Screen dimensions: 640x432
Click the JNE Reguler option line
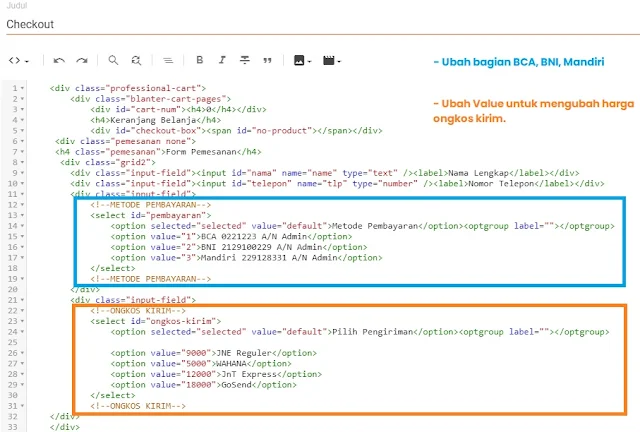[x=213, y=353]
